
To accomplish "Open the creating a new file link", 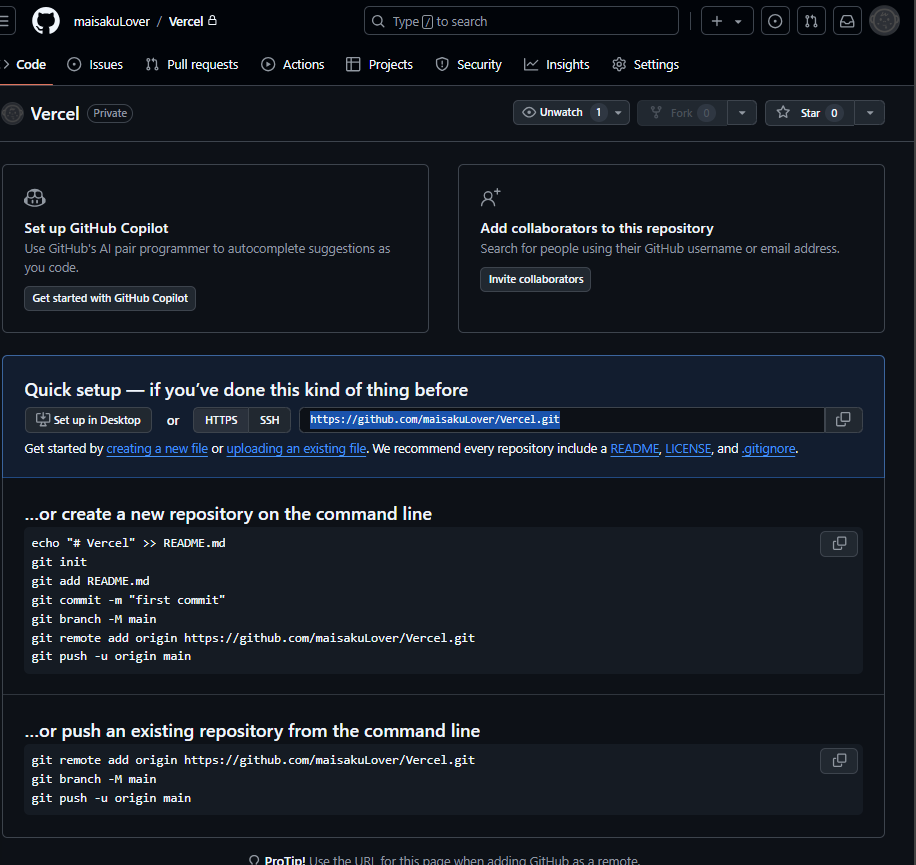I will 157,449.
